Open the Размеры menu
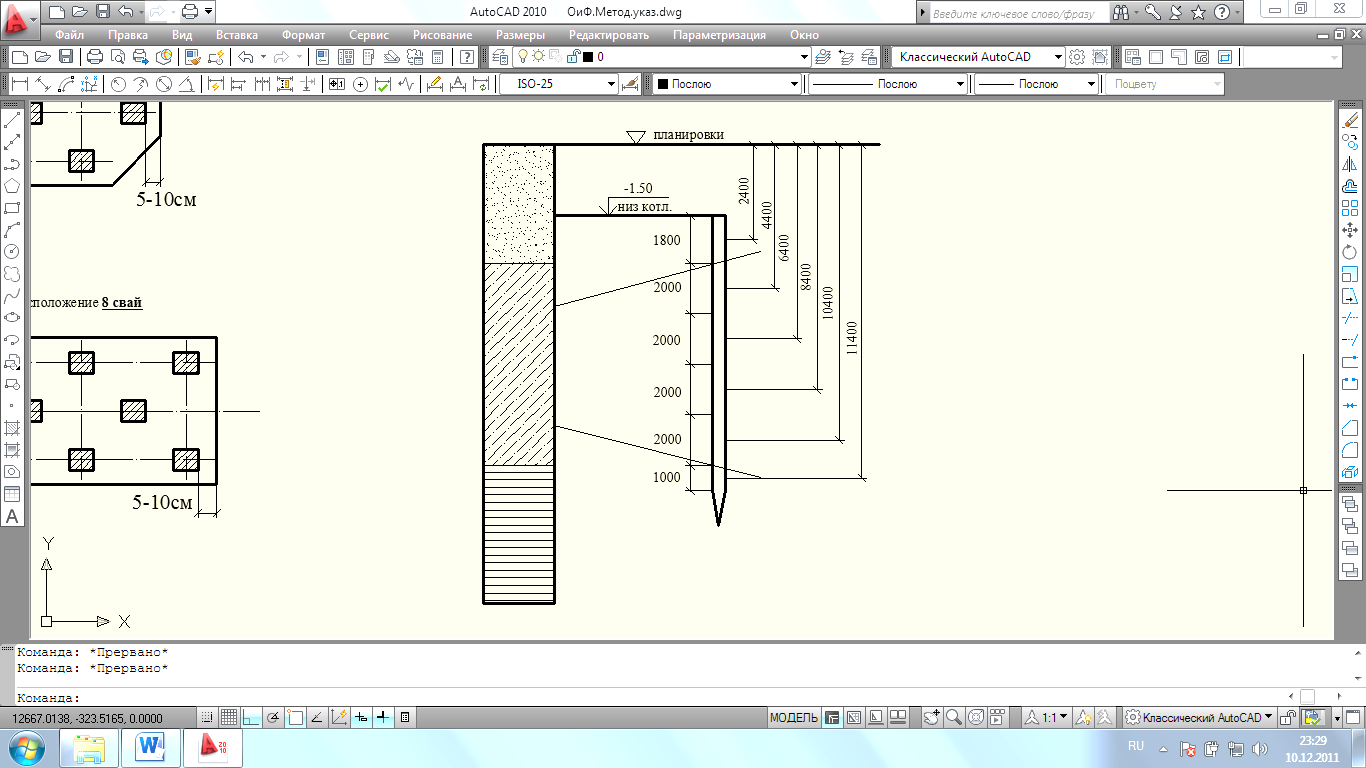 (x=520, y=34)
